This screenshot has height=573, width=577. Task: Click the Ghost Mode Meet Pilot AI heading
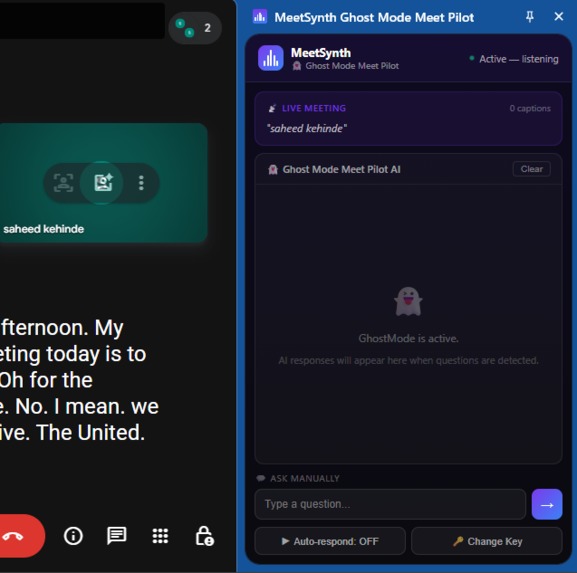tap(341, 169)
